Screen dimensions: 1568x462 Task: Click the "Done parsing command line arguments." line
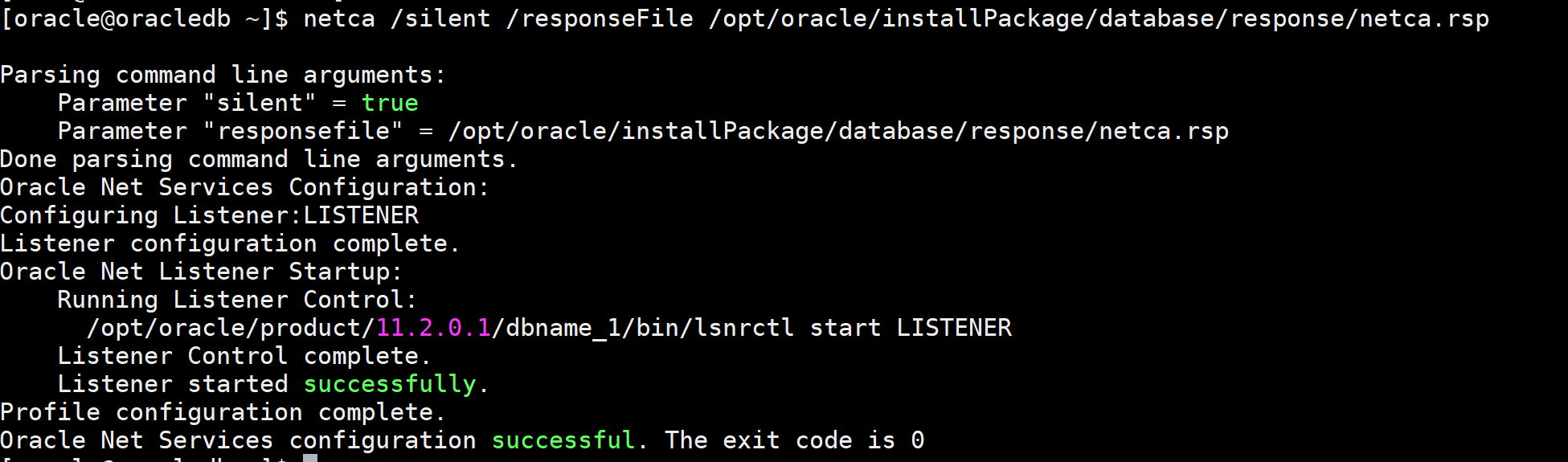[258, 159]
